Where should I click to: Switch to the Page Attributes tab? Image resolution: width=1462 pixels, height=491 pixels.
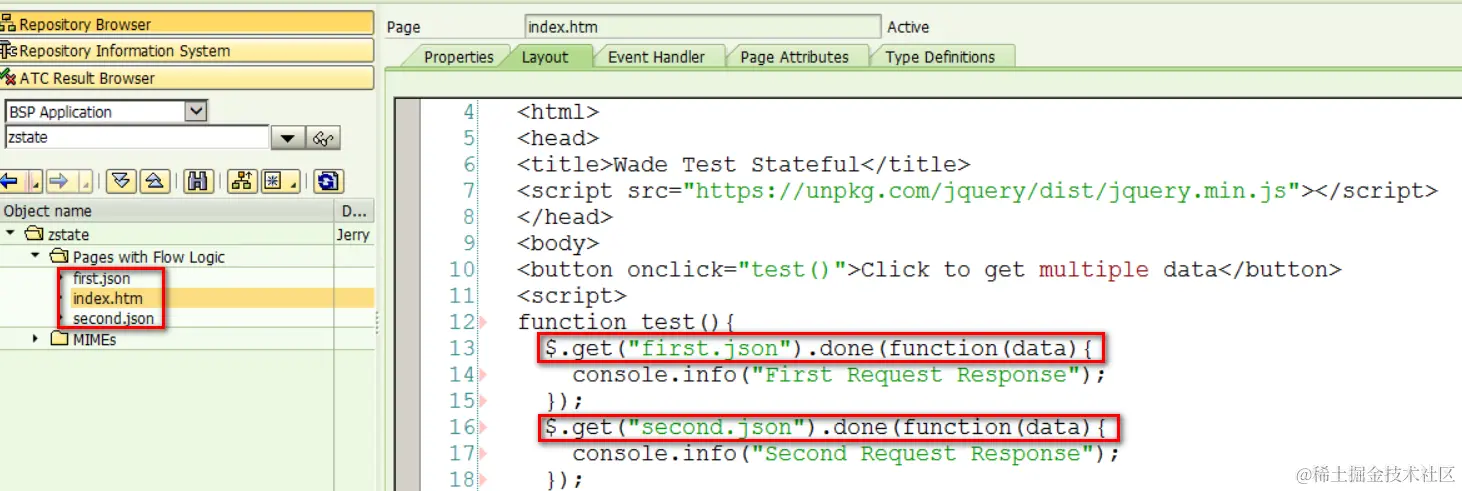[x=794, y=57]
